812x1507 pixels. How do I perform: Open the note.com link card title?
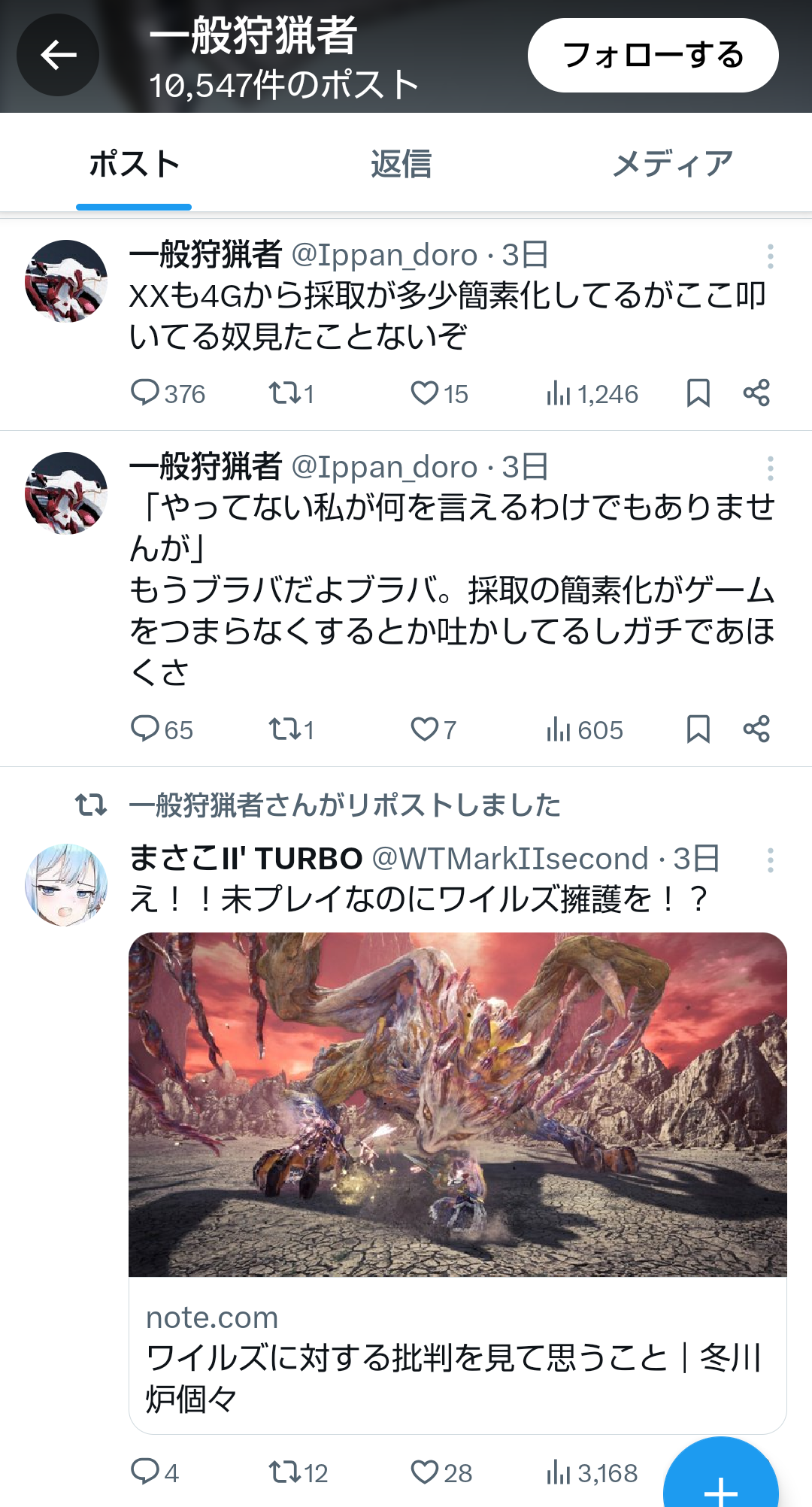(453, 1378)
